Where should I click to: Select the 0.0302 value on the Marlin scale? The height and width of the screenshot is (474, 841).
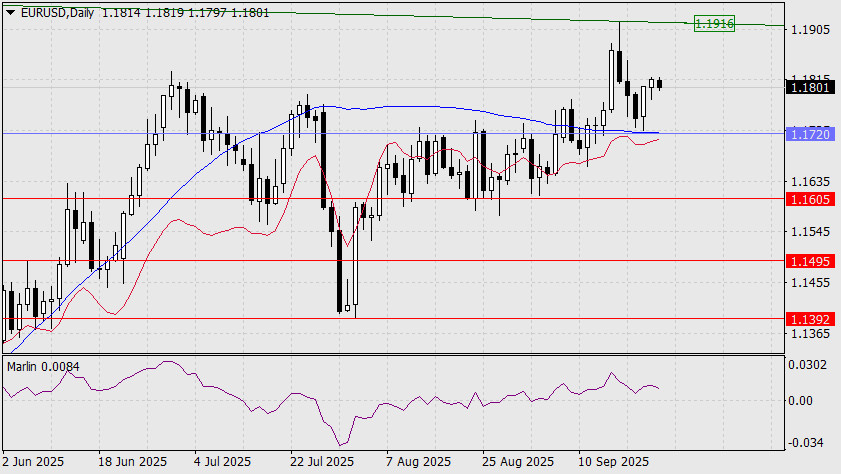pos(808,366)
